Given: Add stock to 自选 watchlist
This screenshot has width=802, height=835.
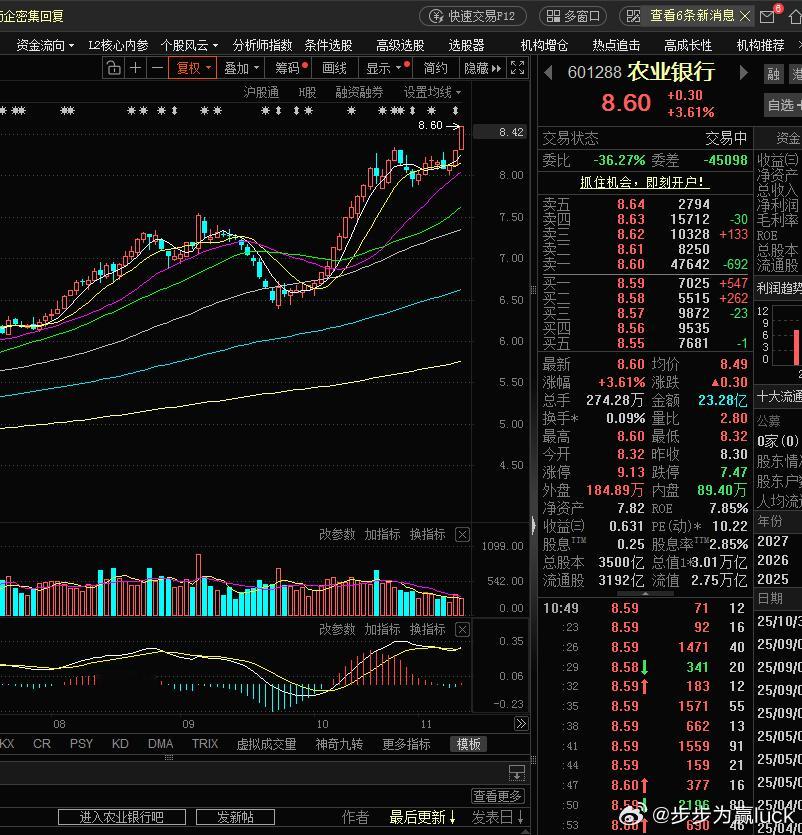Looking at the screenshot, I should (x=783, y=105).
